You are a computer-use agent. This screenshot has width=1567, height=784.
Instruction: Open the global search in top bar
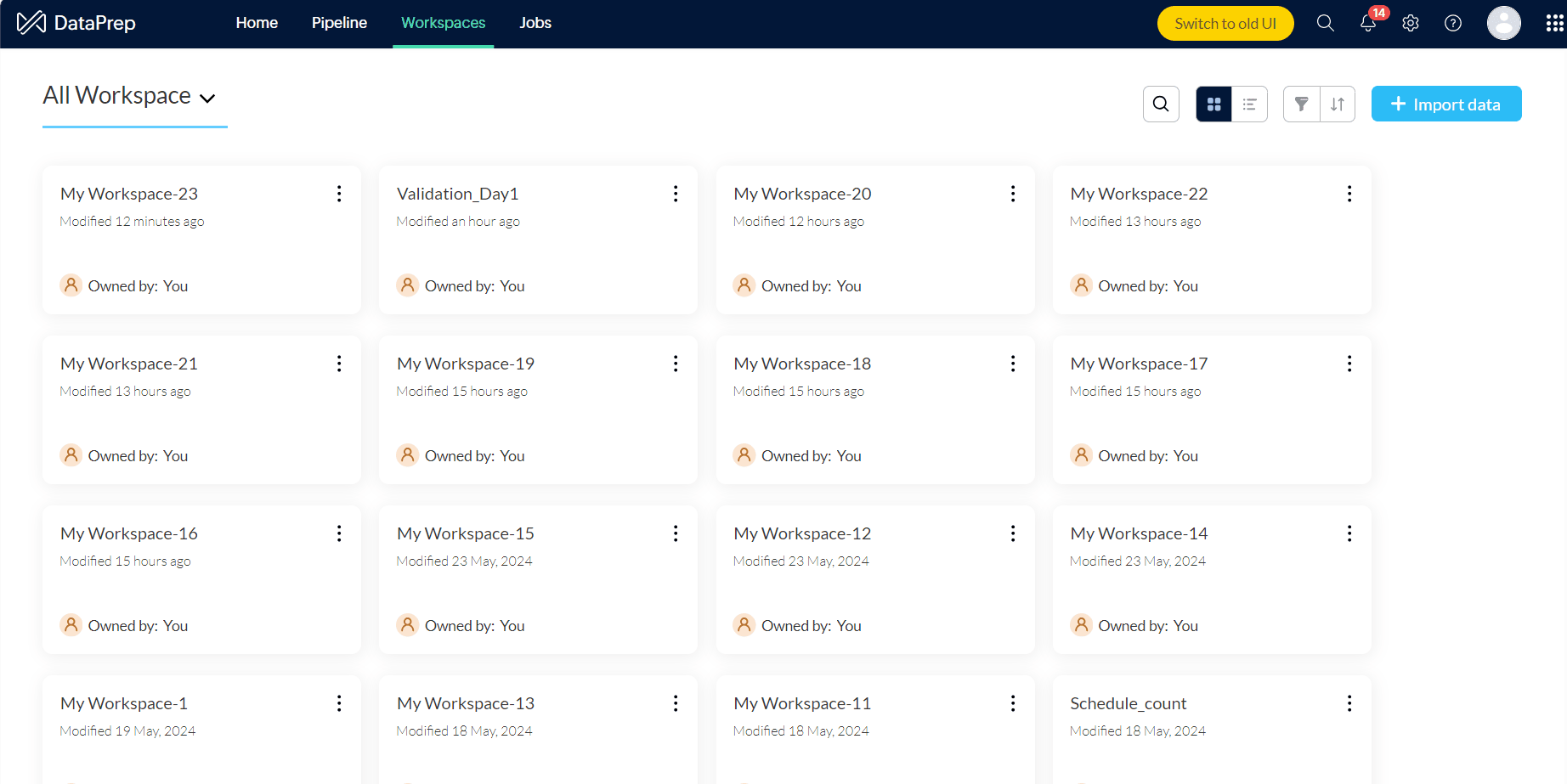(1326, 23)
